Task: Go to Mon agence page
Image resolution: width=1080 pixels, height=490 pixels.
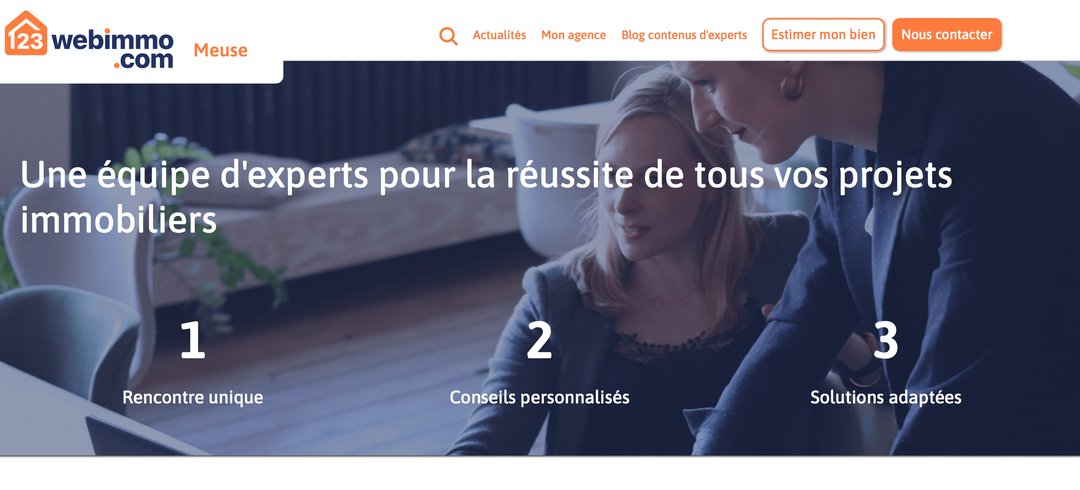Action: point(574,35)
